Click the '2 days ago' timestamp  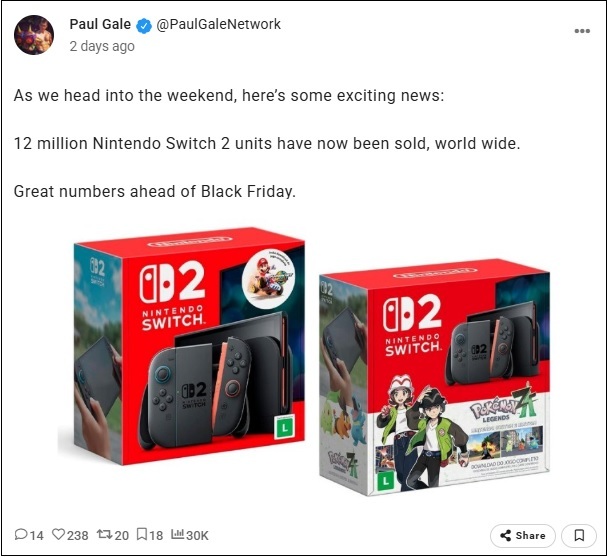[x=102, y=46]
